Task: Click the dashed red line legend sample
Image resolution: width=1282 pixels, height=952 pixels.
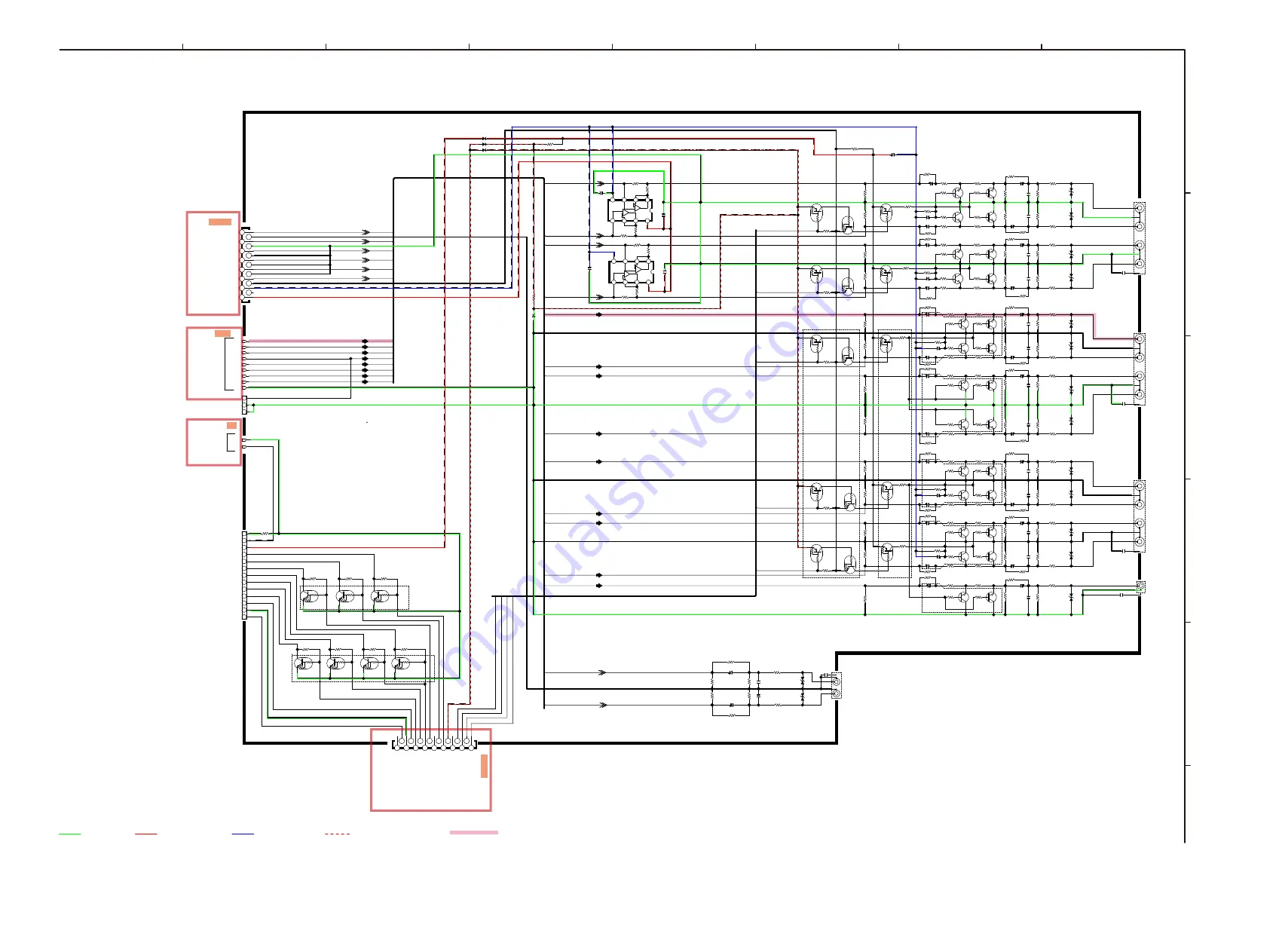Action: (x=337, y=834)
